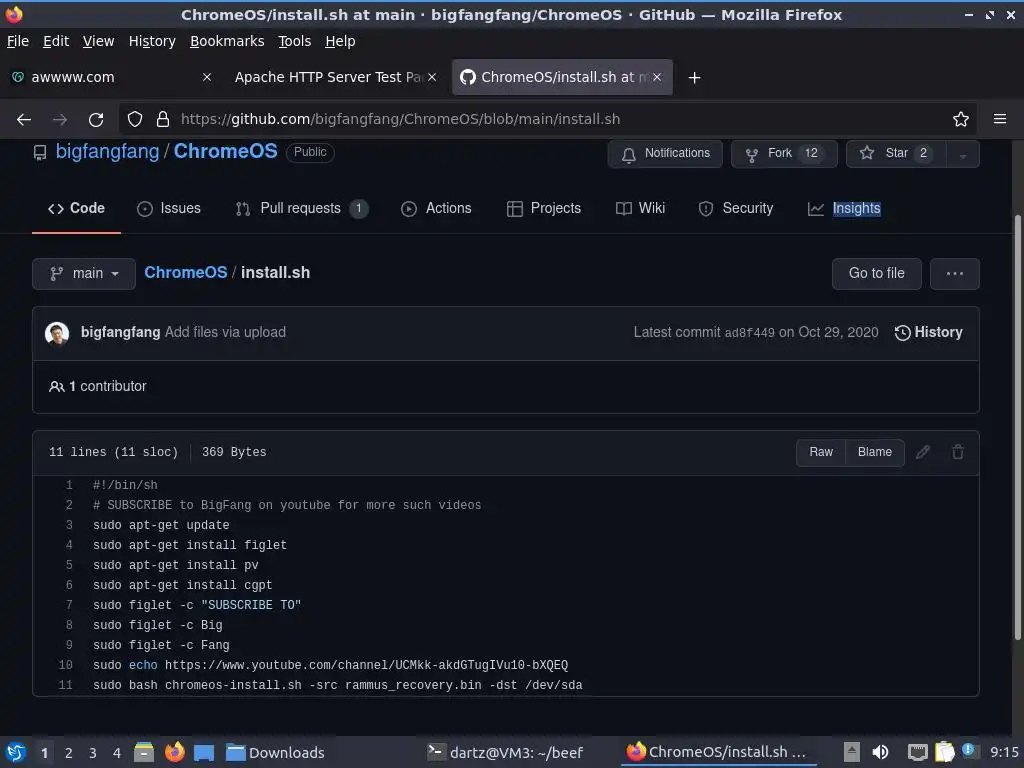
Task: Click the 1 contributor text
Action: [108, 387]
